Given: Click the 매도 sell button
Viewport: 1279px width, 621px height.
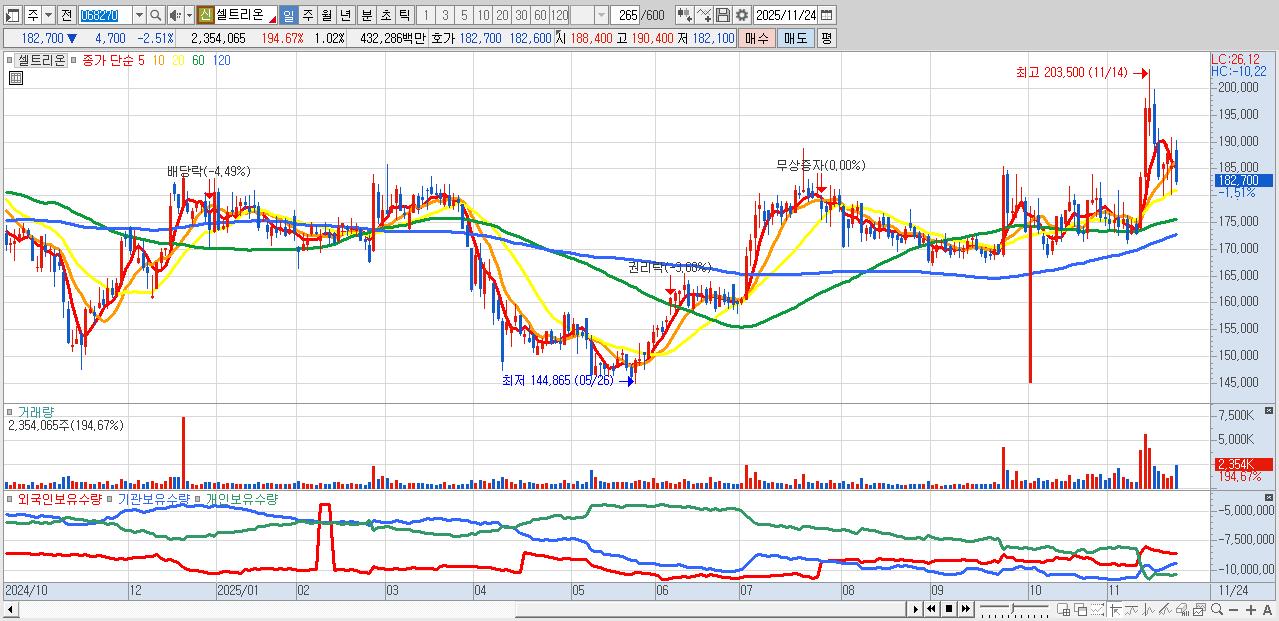Looking at the screenshot, I should click(x=796, y=38).
